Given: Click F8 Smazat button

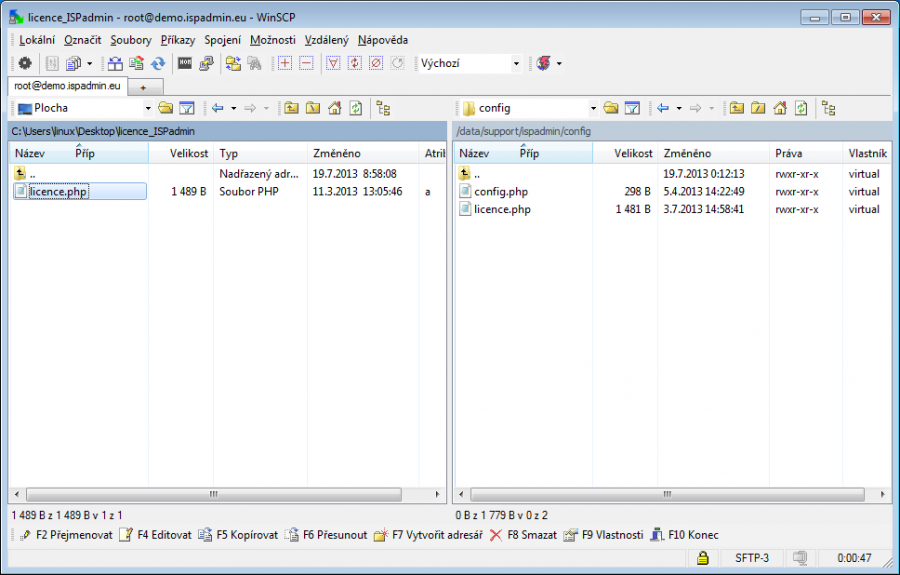Looking at the screenshot, I should tap(523, 535).
